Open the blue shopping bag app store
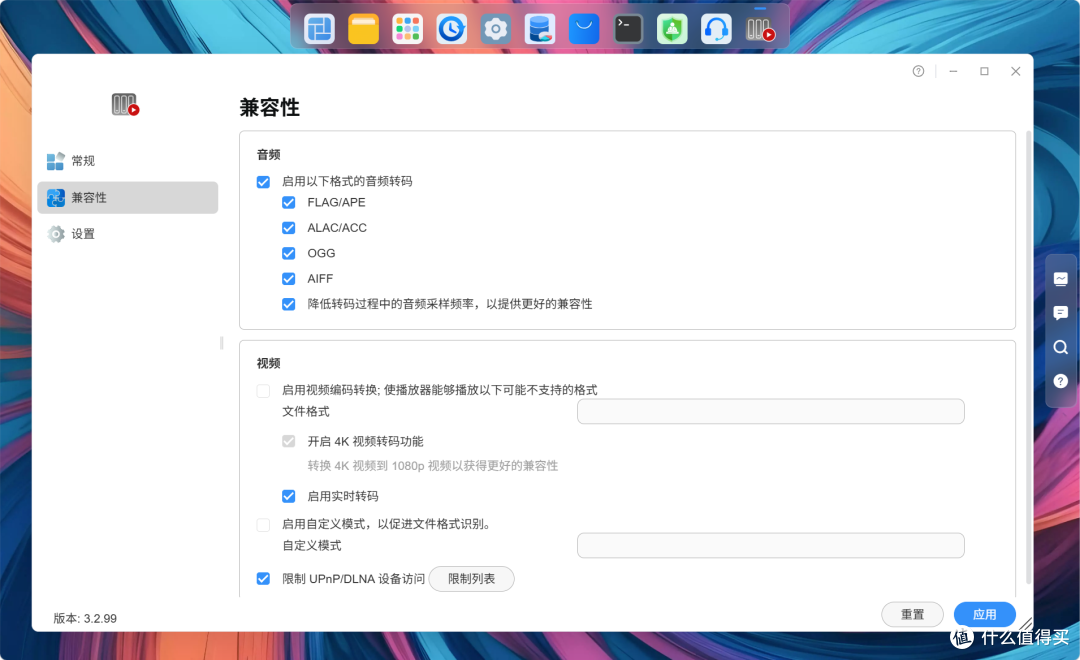The width and height of the screenshot is (1080, 660). (x=583, y=29)
